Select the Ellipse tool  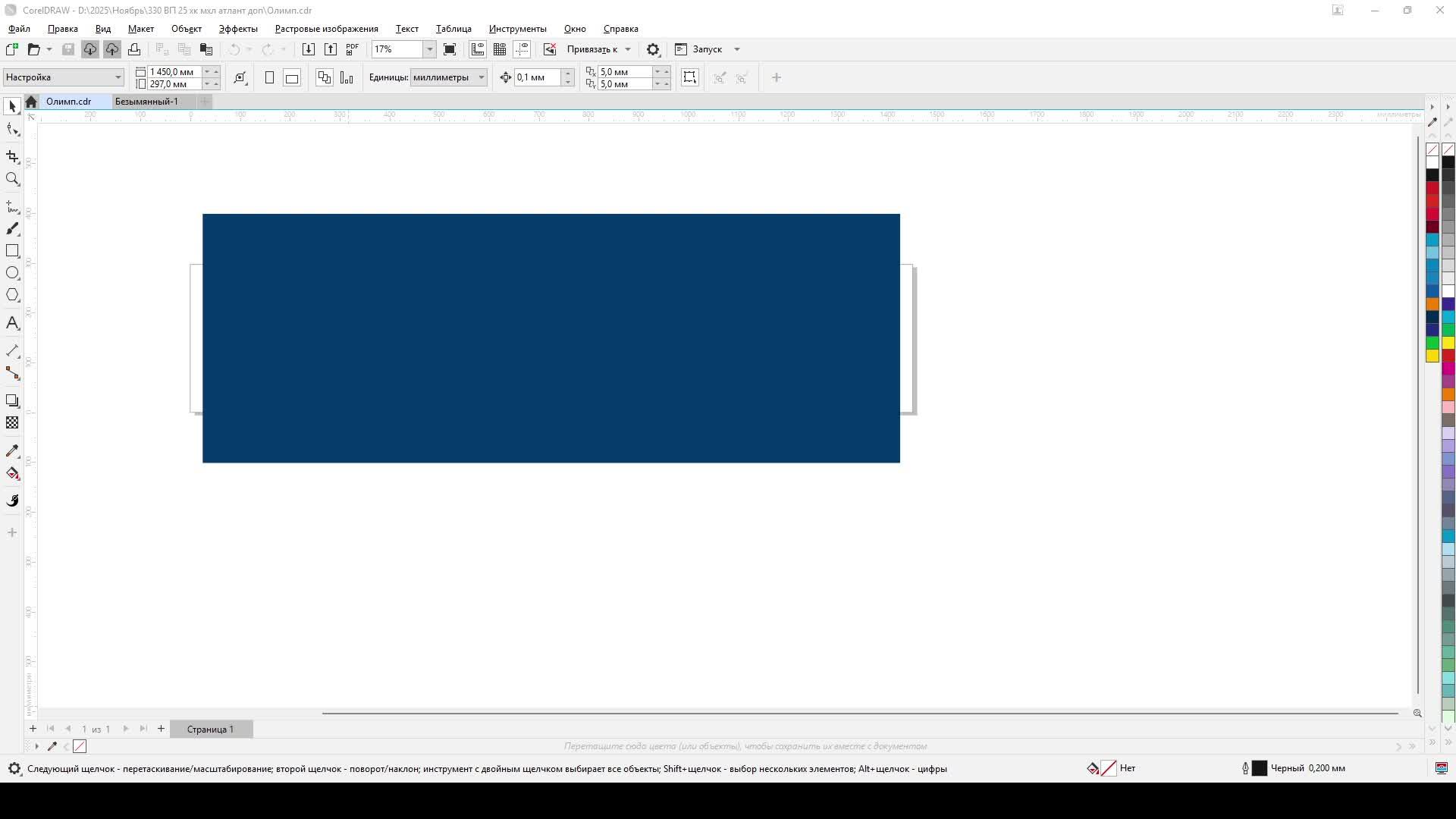pyautogui.click(x=12, y=273)
